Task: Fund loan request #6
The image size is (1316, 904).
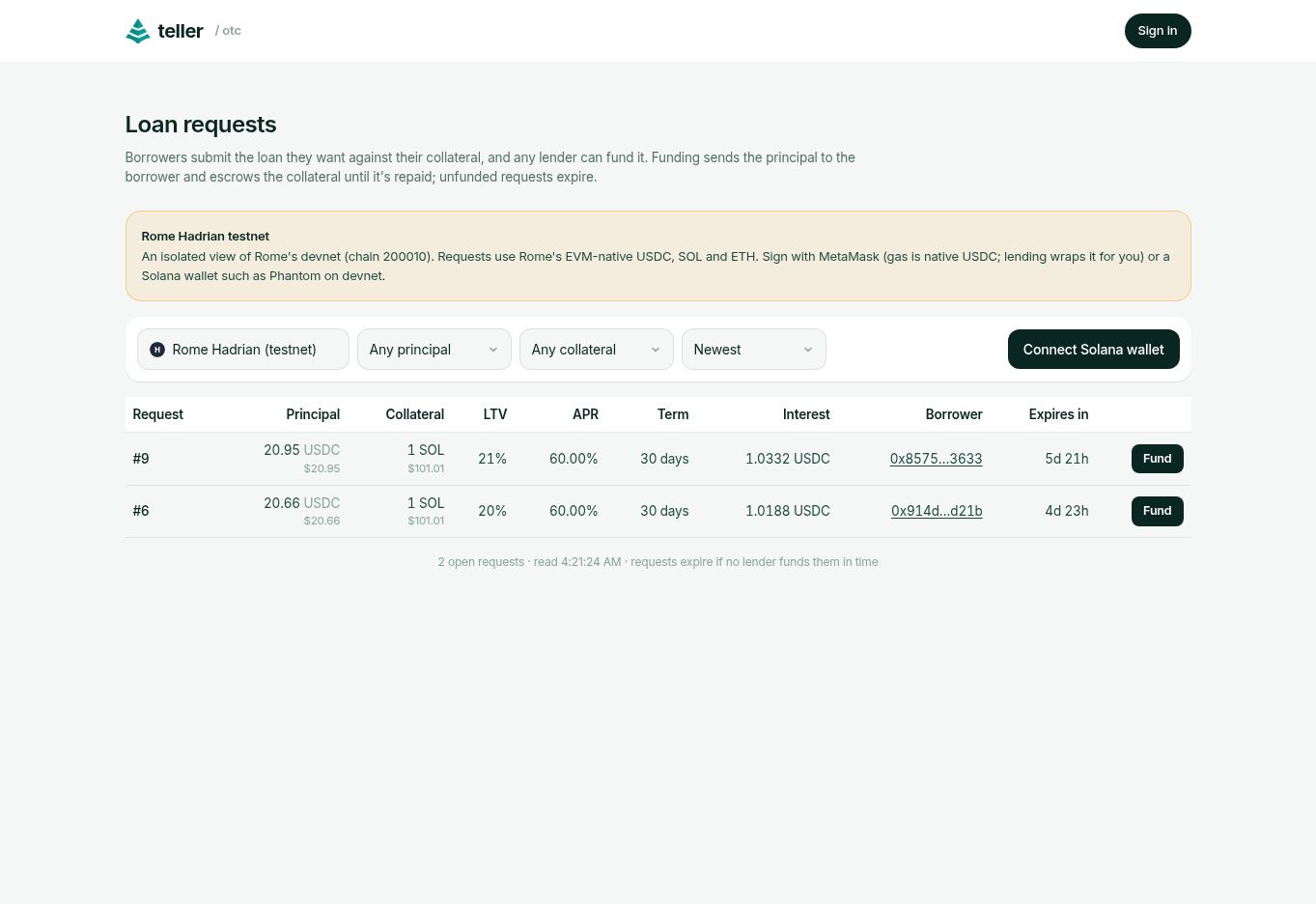Action: pyautogui.click(x=1158, y=511)
